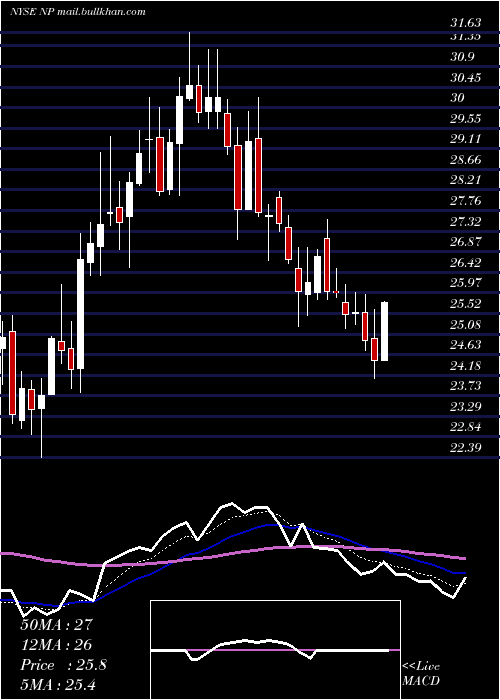Click the 23.73 price axis label
The image size is (500, 700).
click(466, 386)
